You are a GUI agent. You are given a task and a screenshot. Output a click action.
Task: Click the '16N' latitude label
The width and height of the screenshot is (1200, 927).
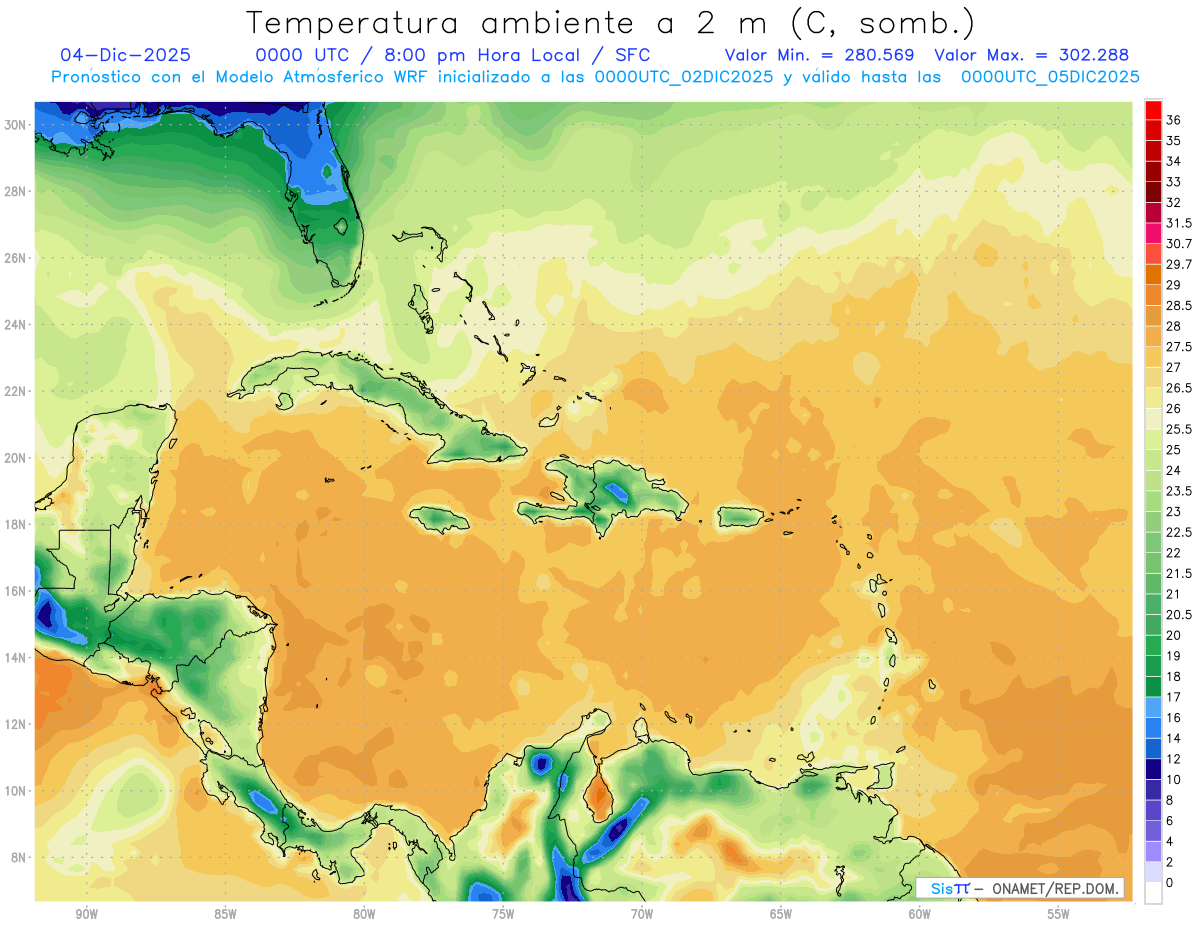[x=16, y=591]
